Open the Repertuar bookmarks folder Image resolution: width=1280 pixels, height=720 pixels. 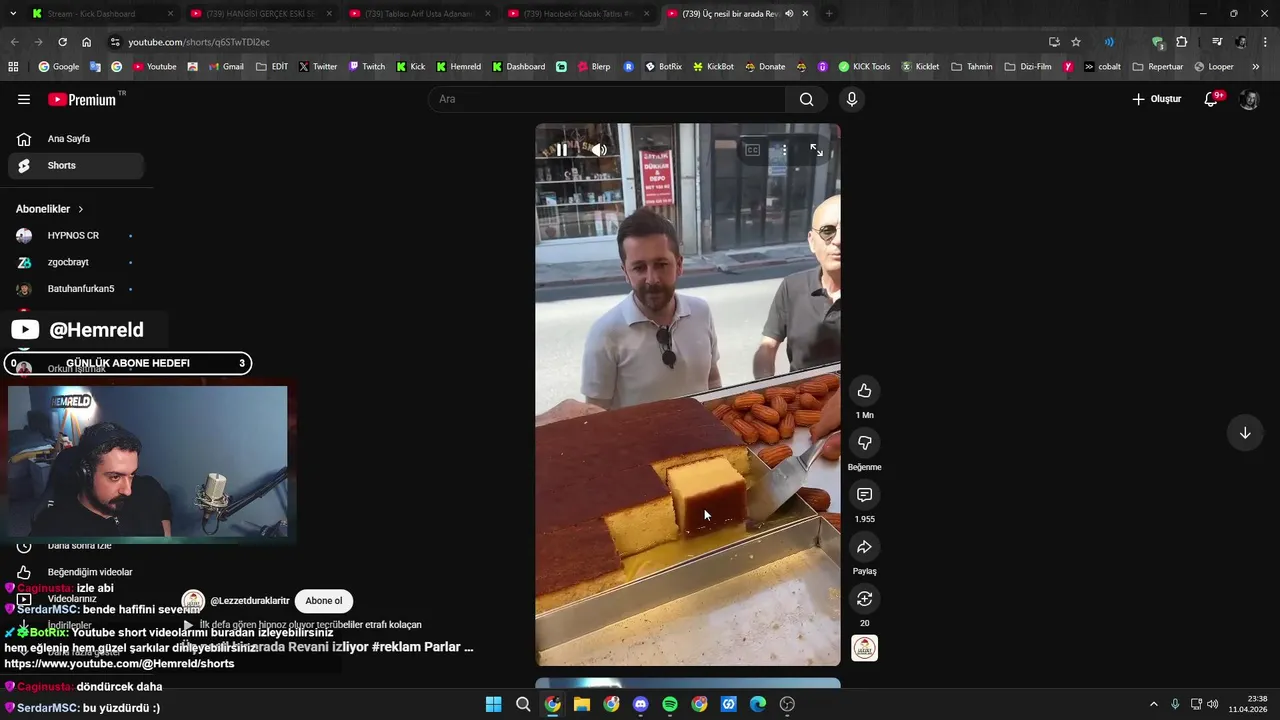tap(1158, 67)
